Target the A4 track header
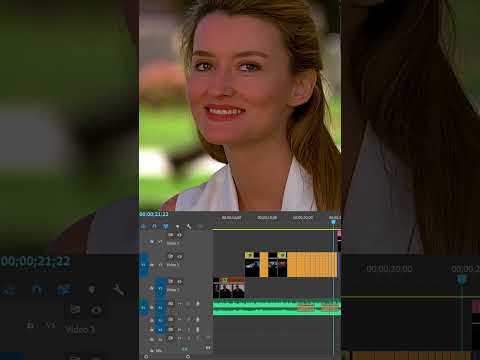Viewport: 480px width, 360px height. (x=160, y=339)
